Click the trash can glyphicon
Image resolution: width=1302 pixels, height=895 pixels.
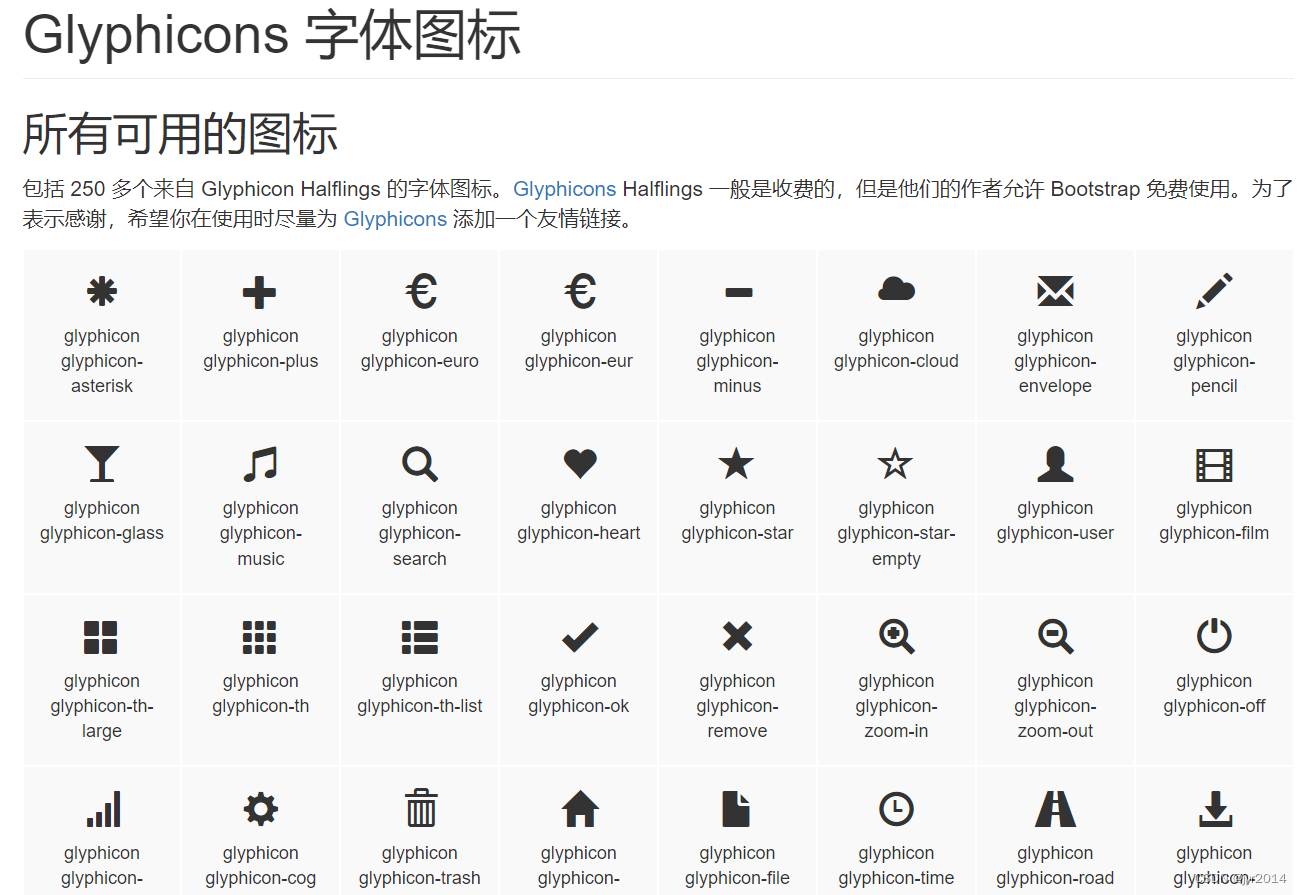420,808
